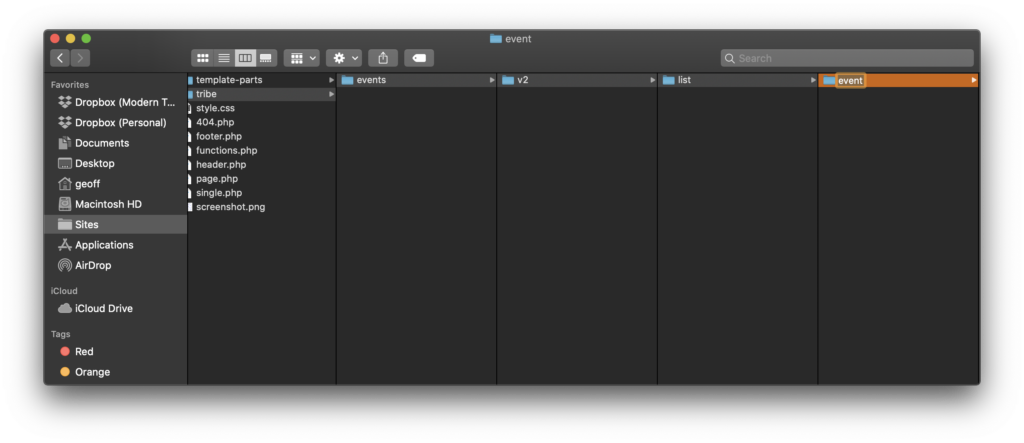Expand arrow next to tribe folder
1024x443 pixels.
(331, 94)
